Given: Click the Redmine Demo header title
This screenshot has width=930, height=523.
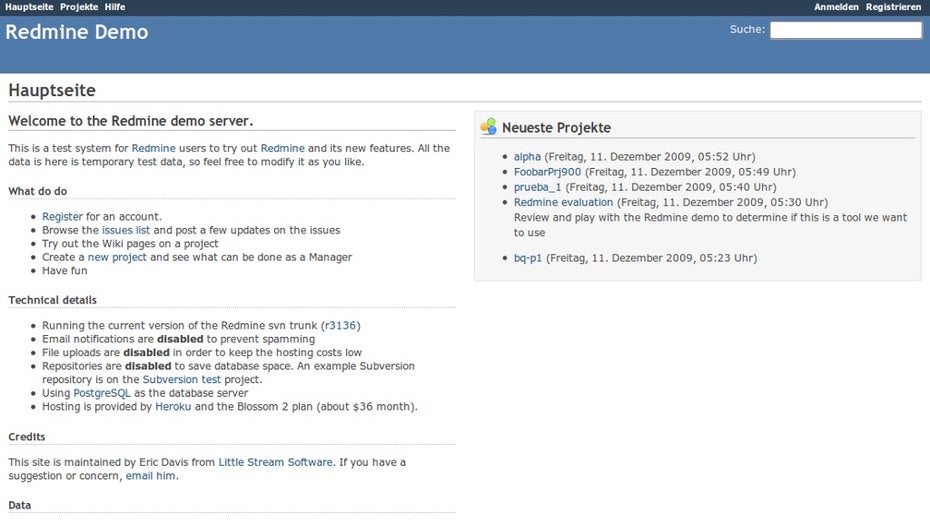Looking at the screenshot, I should point(77,32).
